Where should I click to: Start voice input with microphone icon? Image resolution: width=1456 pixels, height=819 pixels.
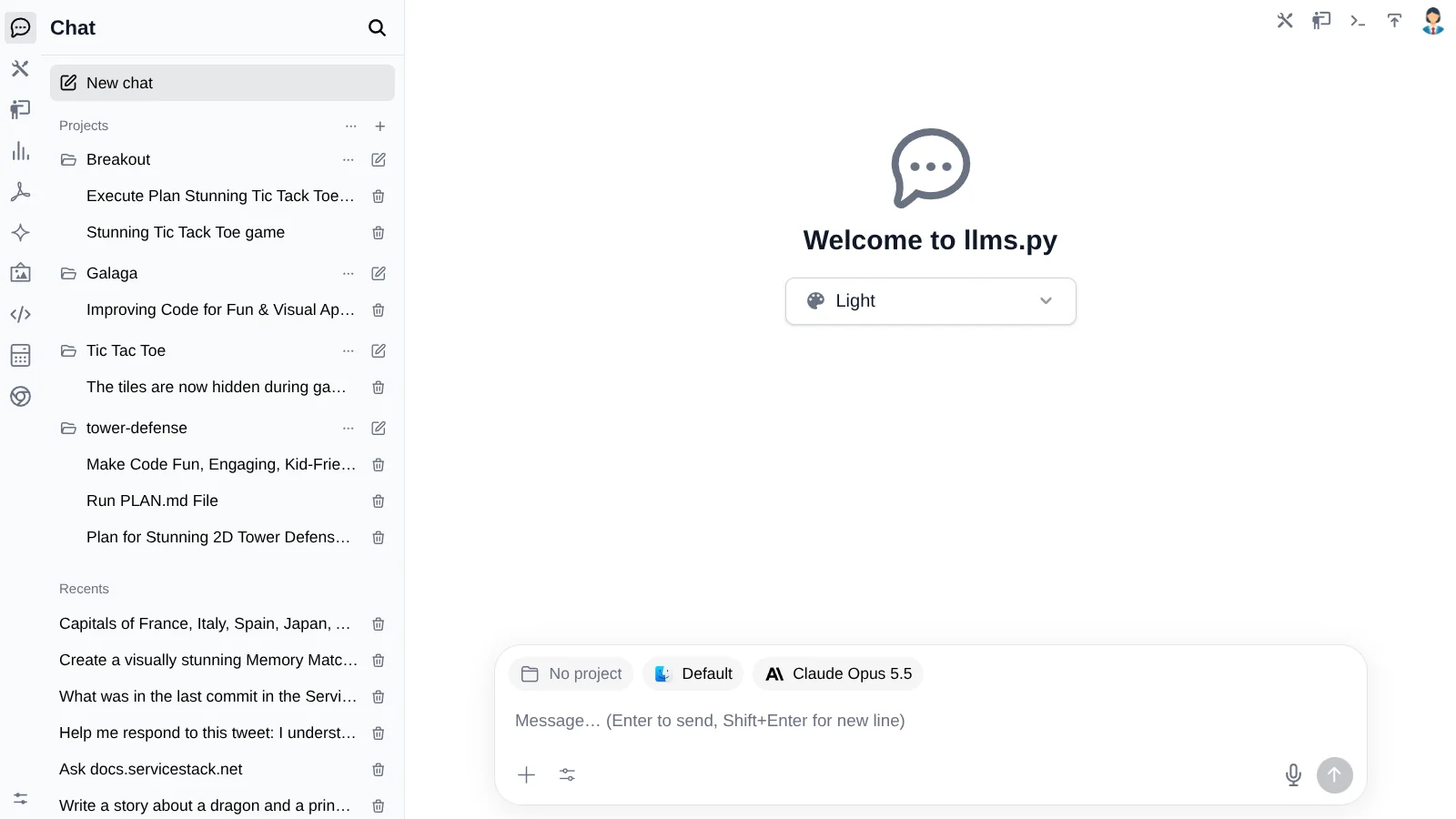click(1293, 775)
